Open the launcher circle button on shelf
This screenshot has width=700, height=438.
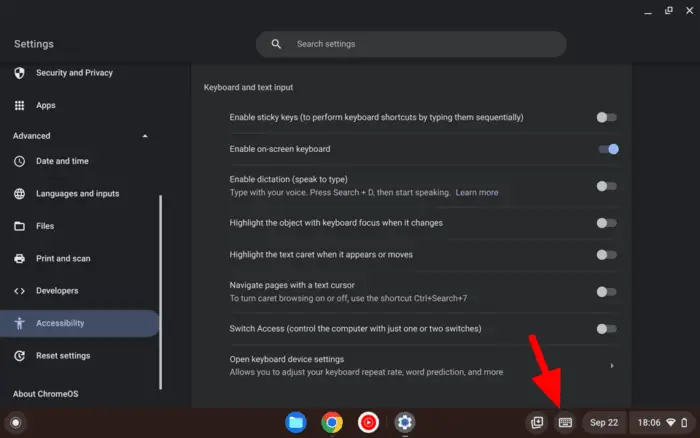click(16, 422)
